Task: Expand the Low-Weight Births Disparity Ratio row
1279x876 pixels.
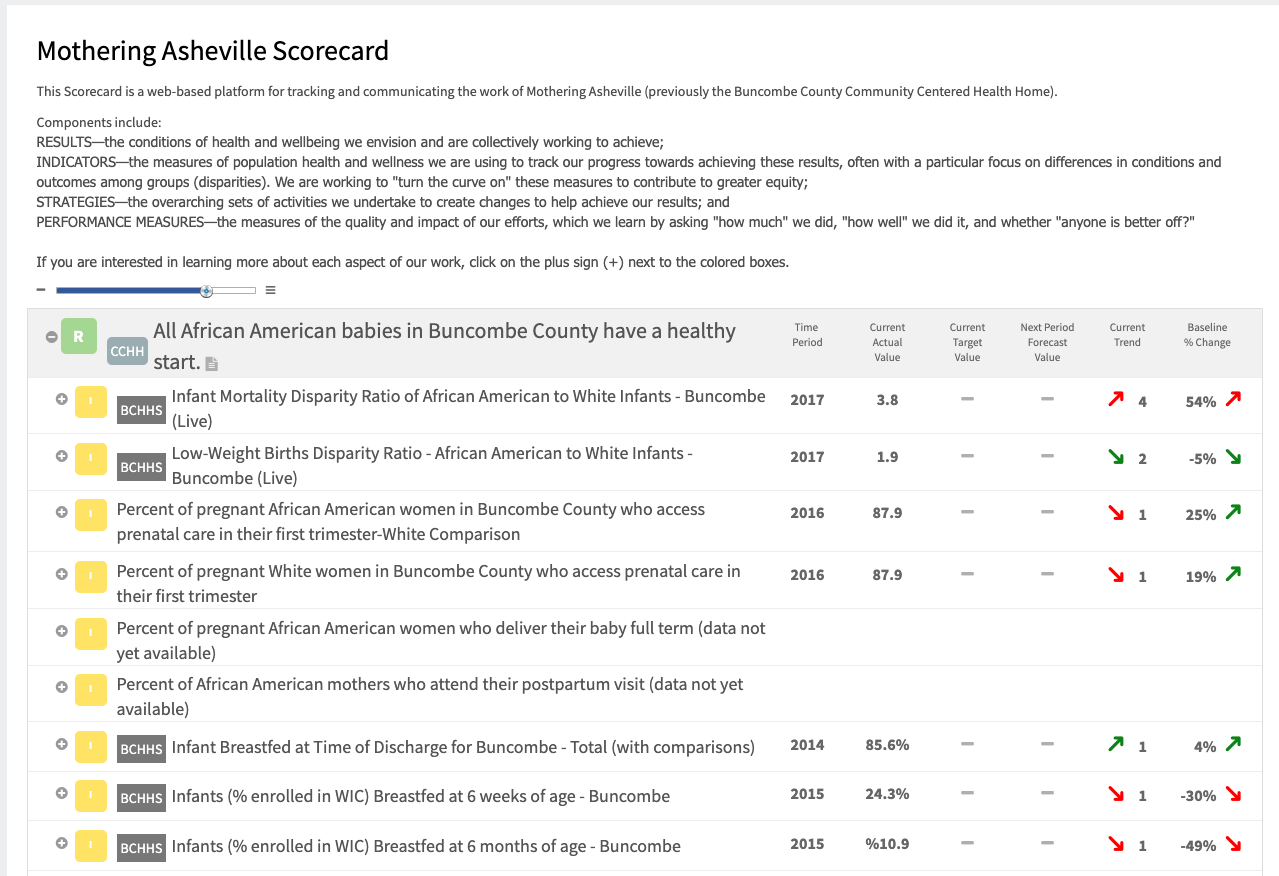Action: [61, 455]
